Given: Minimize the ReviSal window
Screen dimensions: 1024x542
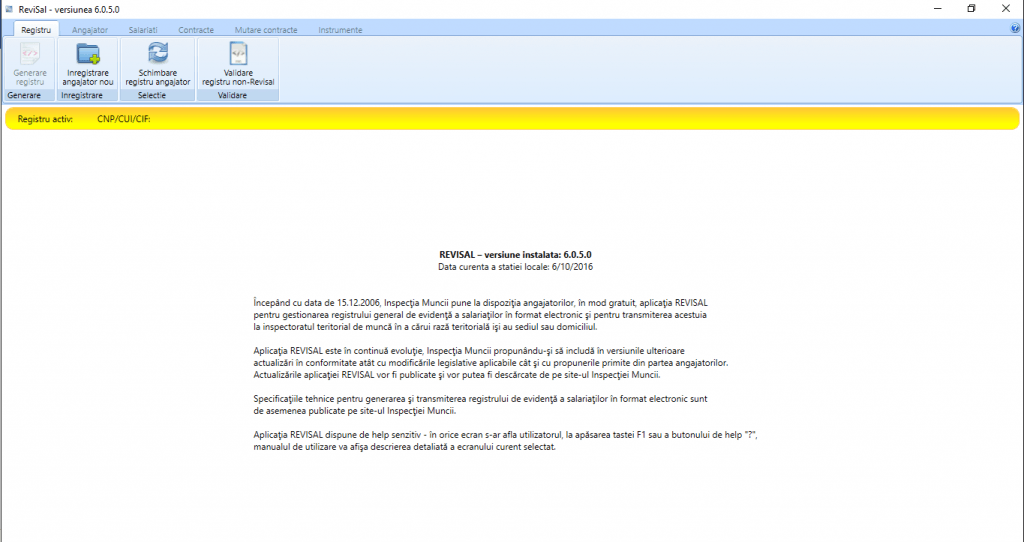Looking at the screenshot, I should tap(938, 9).
